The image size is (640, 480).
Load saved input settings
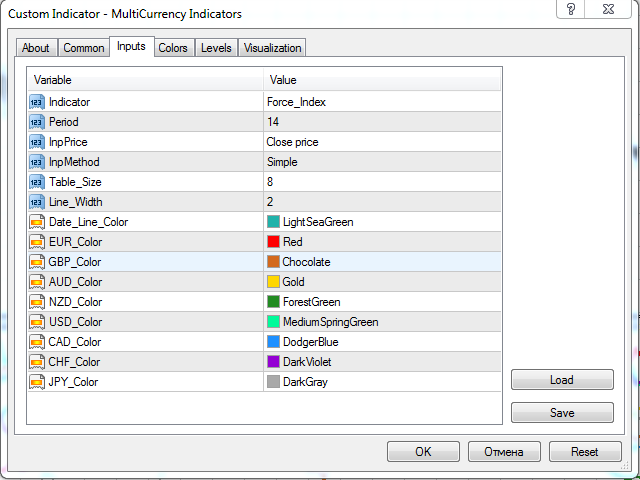[562, 380]
